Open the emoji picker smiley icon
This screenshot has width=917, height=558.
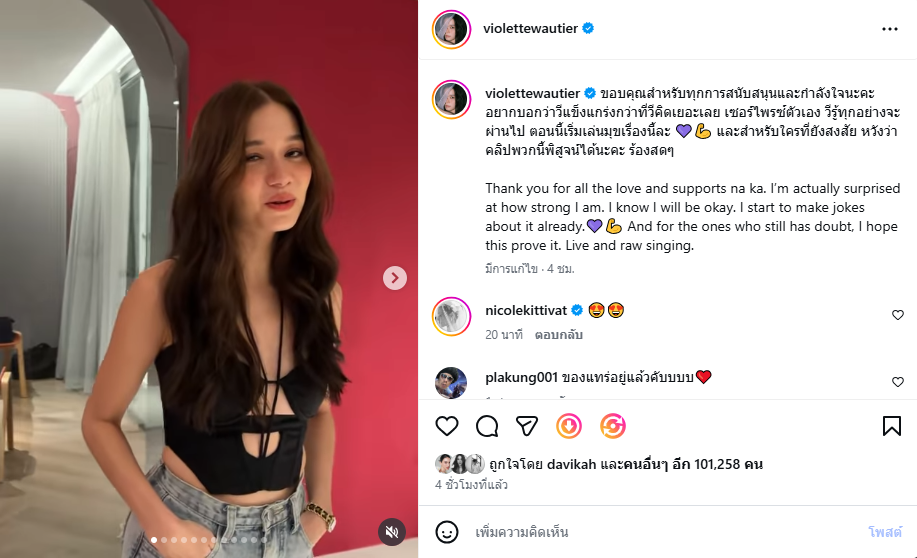click(447, 531)
